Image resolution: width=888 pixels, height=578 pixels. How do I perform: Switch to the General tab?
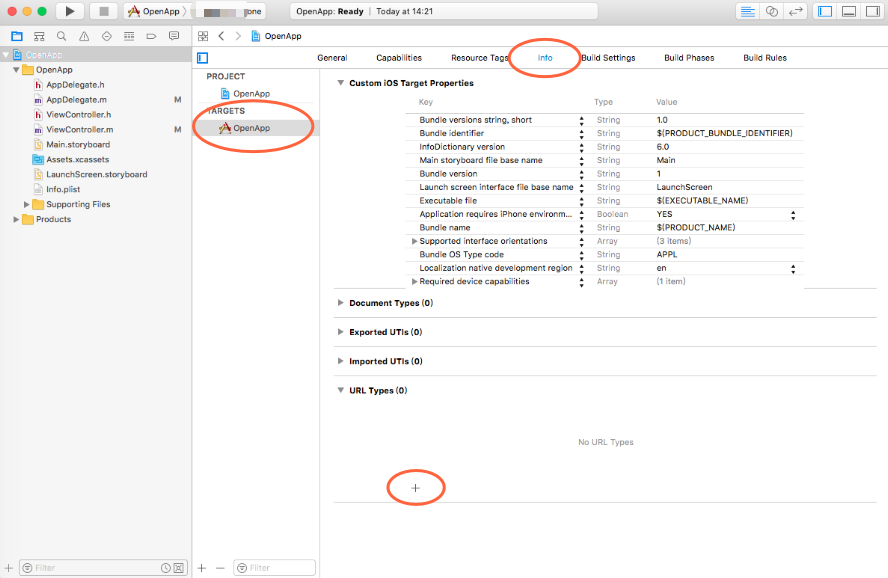click(x=332, y=58)
